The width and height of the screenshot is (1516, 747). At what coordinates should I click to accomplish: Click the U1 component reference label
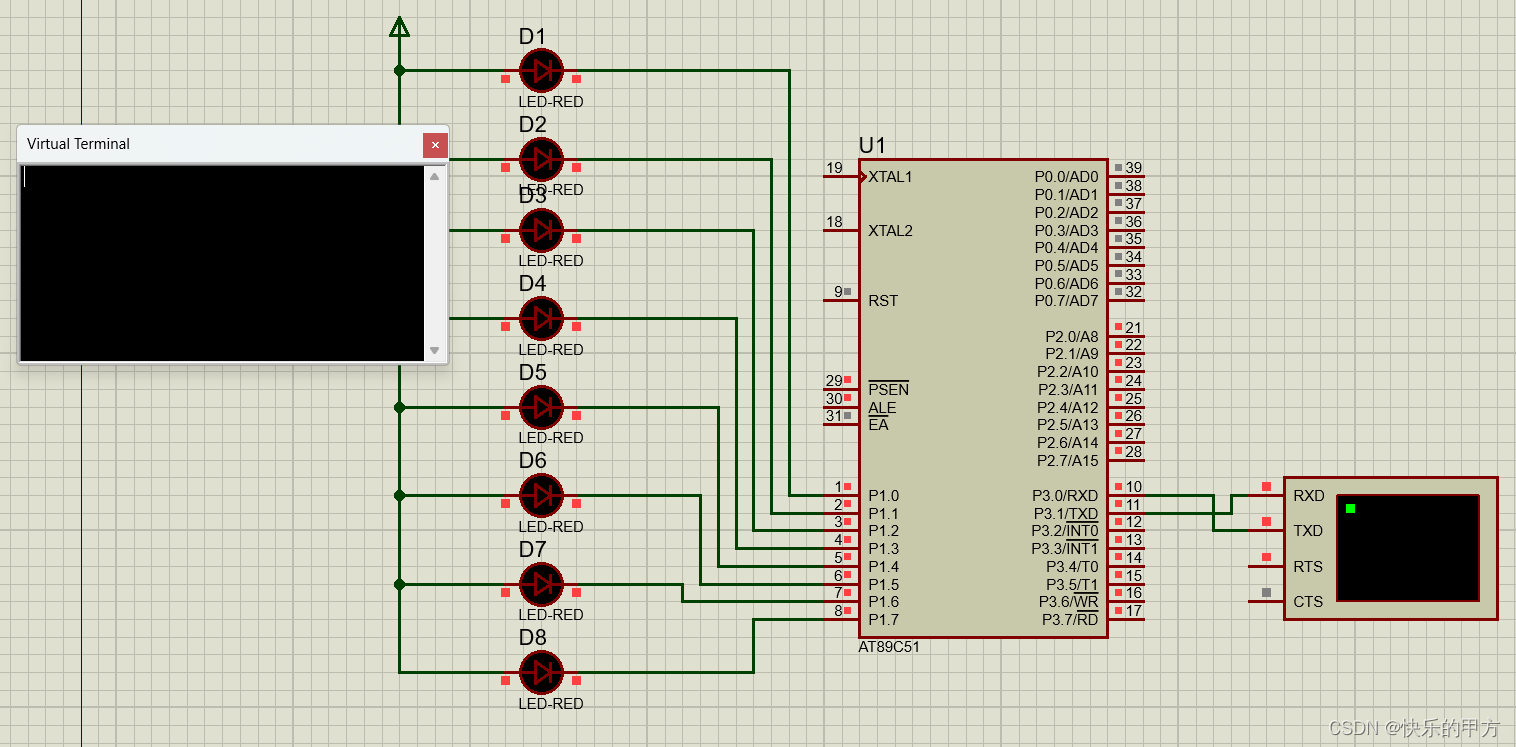point(872,145)
